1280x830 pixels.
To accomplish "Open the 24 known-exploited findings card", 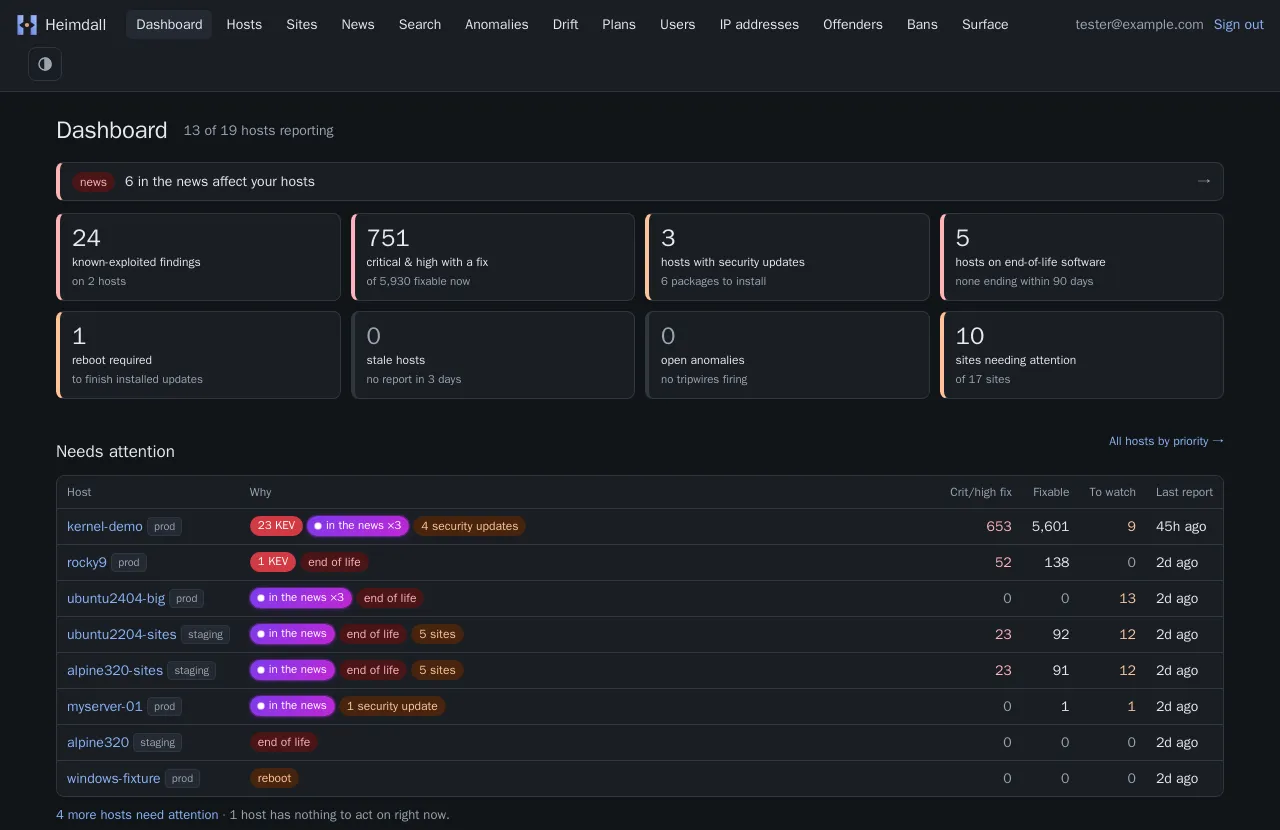I will coord(198,257).
